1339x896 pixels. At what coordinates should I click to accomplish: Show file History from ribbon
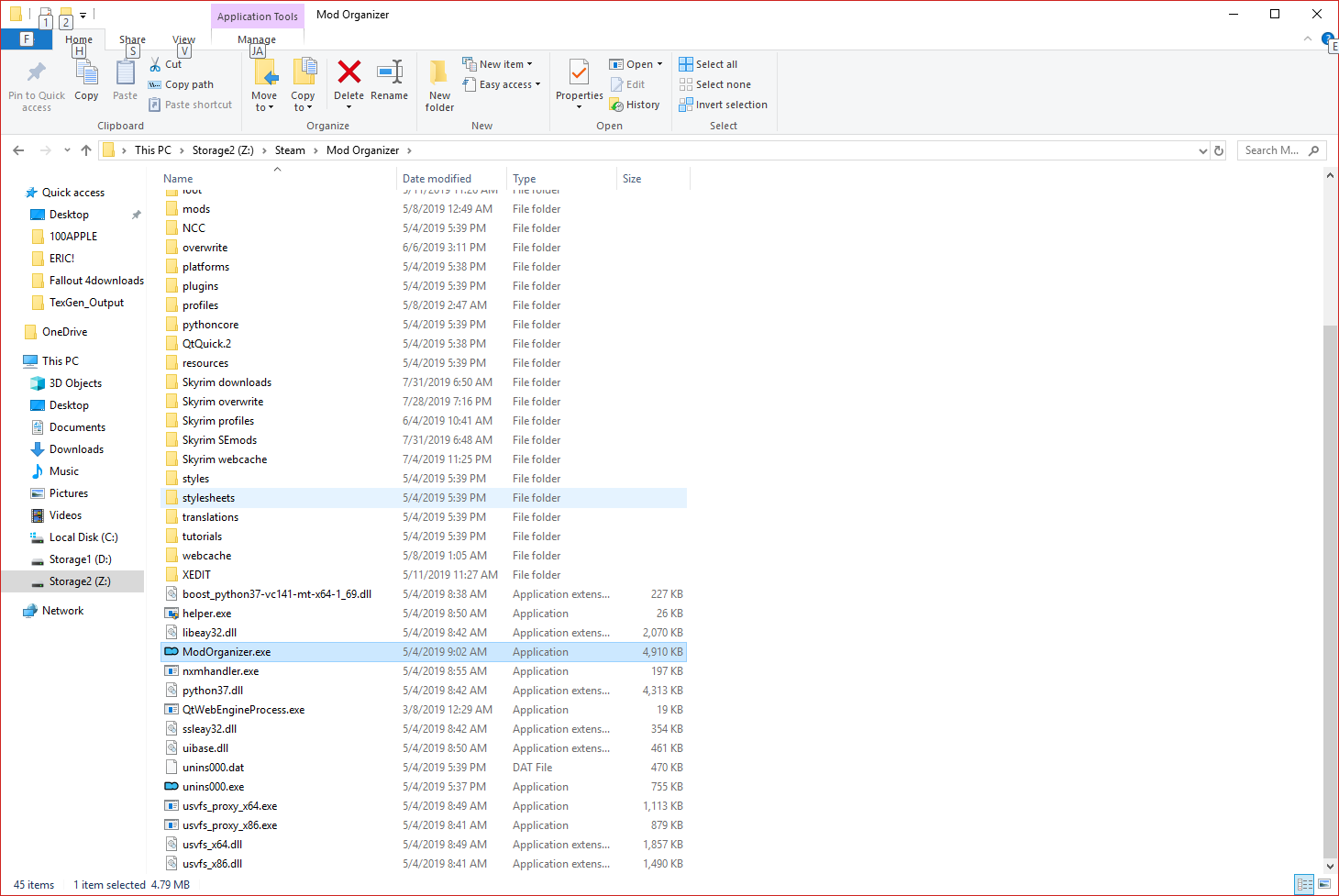(x=635, y=105)
